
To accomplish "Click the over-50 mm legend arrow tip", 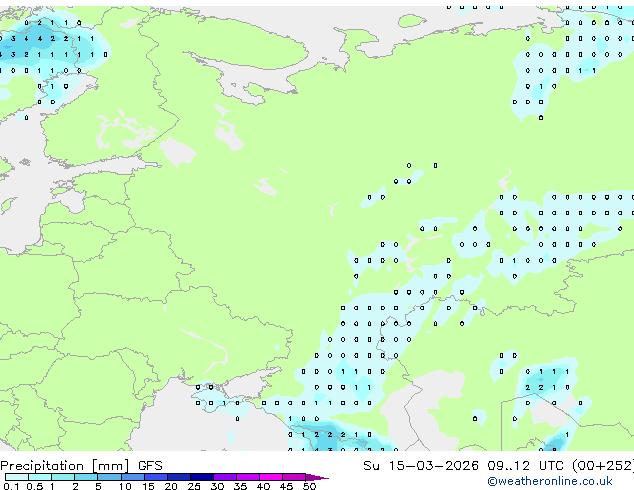I will coord(317,477).
